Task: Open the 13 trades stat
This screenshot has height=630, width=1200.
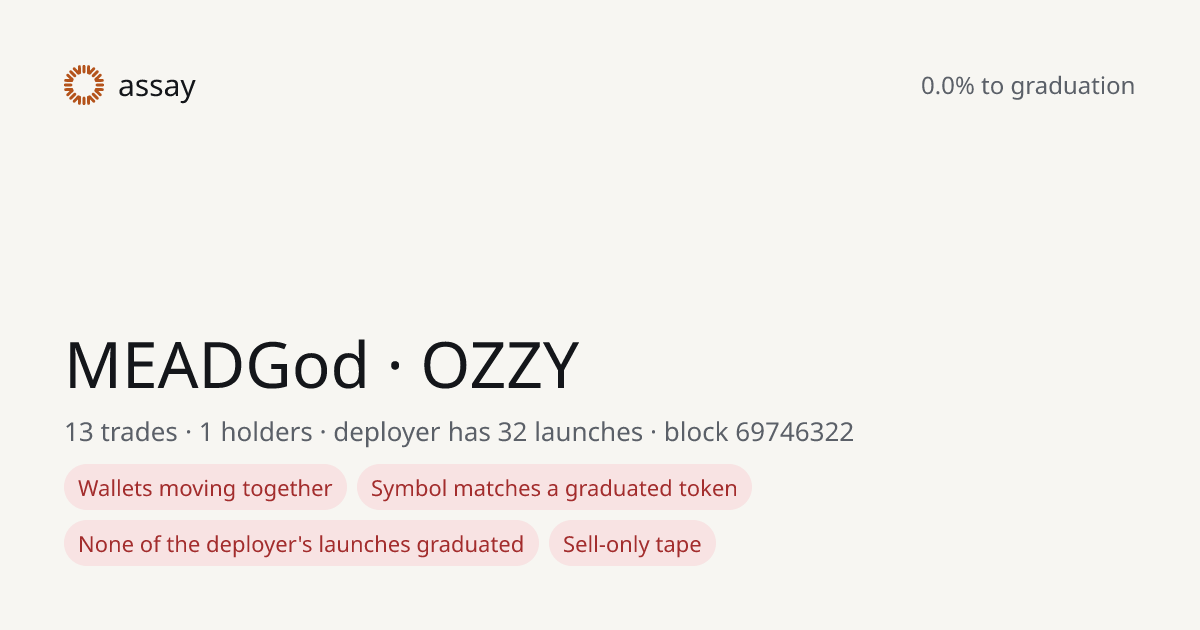Action: coord(121,432)
